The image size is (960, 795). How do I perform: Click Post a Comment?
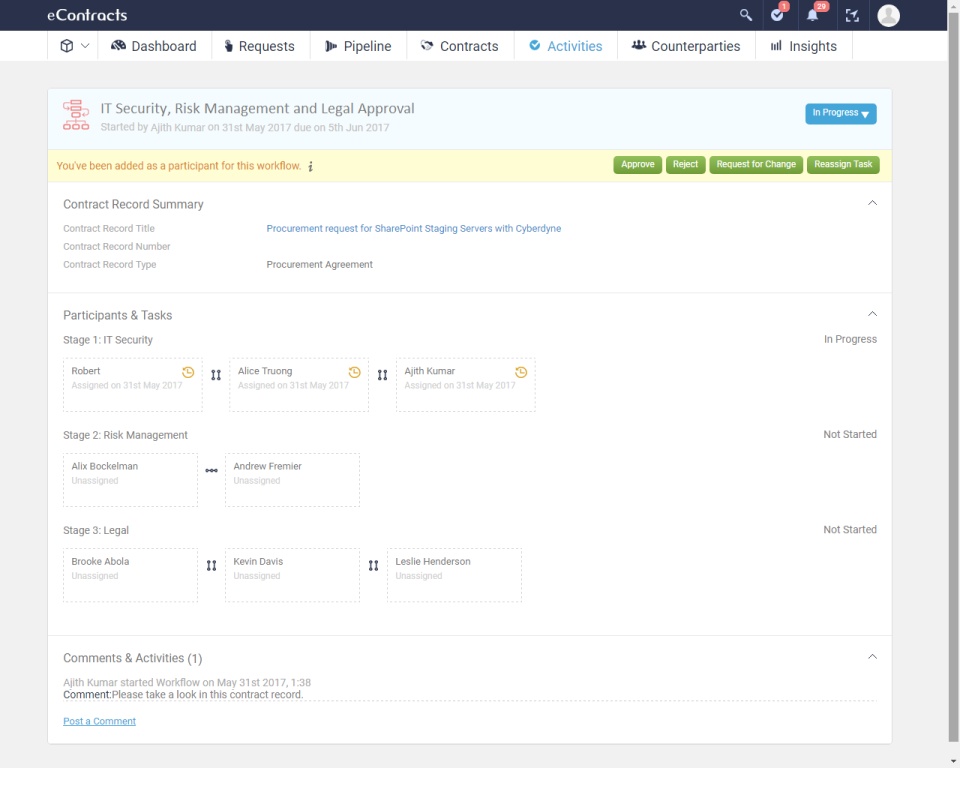(x=99, y=720)
